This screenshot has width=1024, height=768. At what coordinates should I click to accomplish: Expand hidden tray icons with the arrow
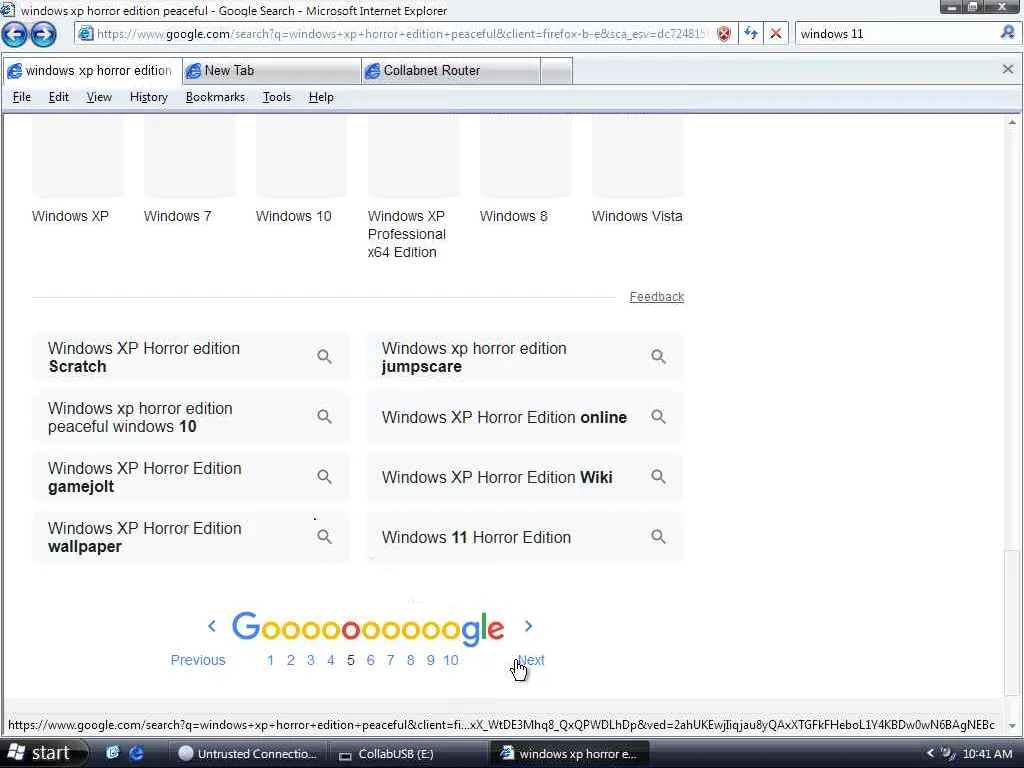click(x=930, y=753)
